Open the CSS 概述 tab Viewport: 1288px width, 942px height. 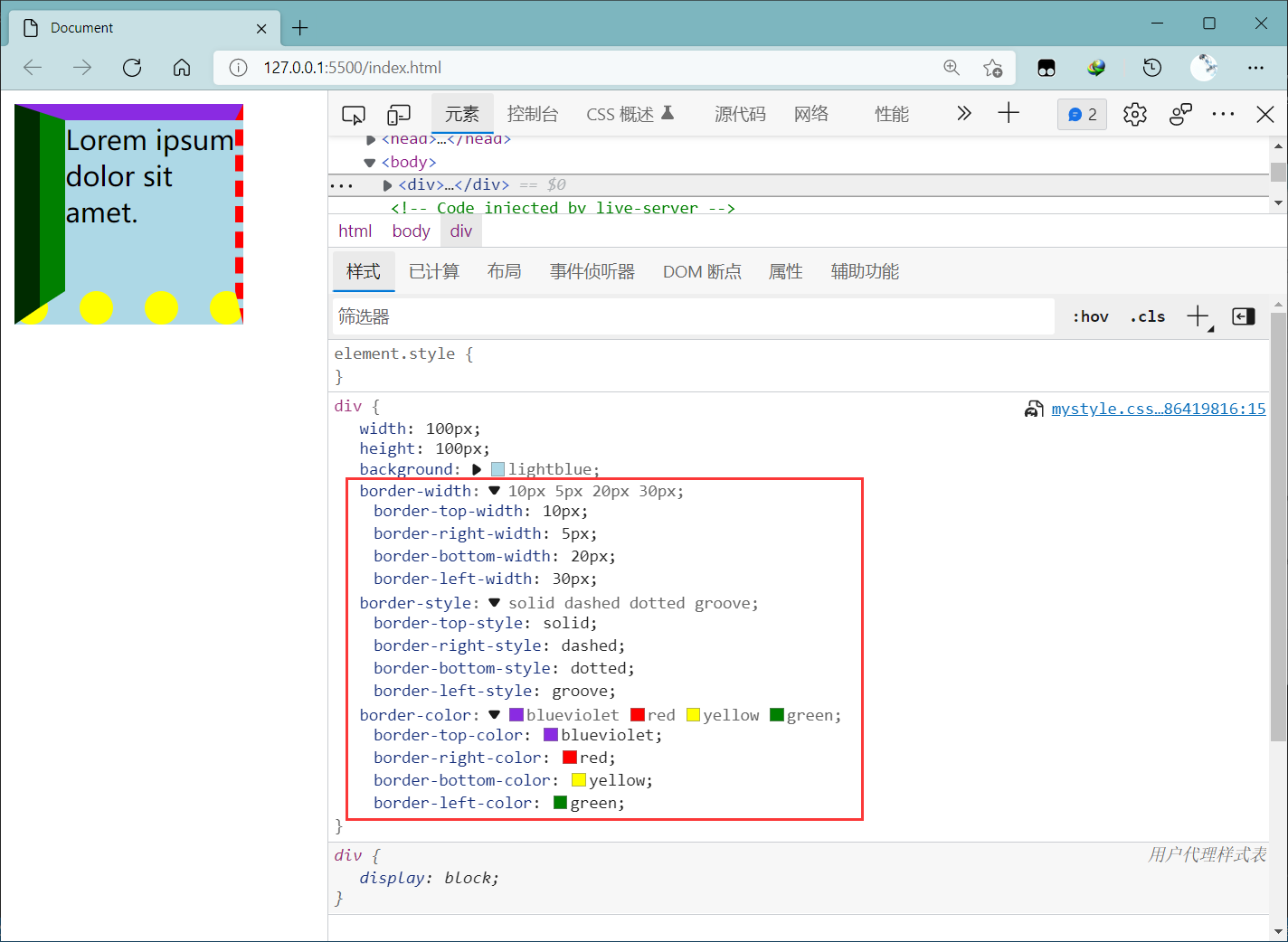click(630, 114)
